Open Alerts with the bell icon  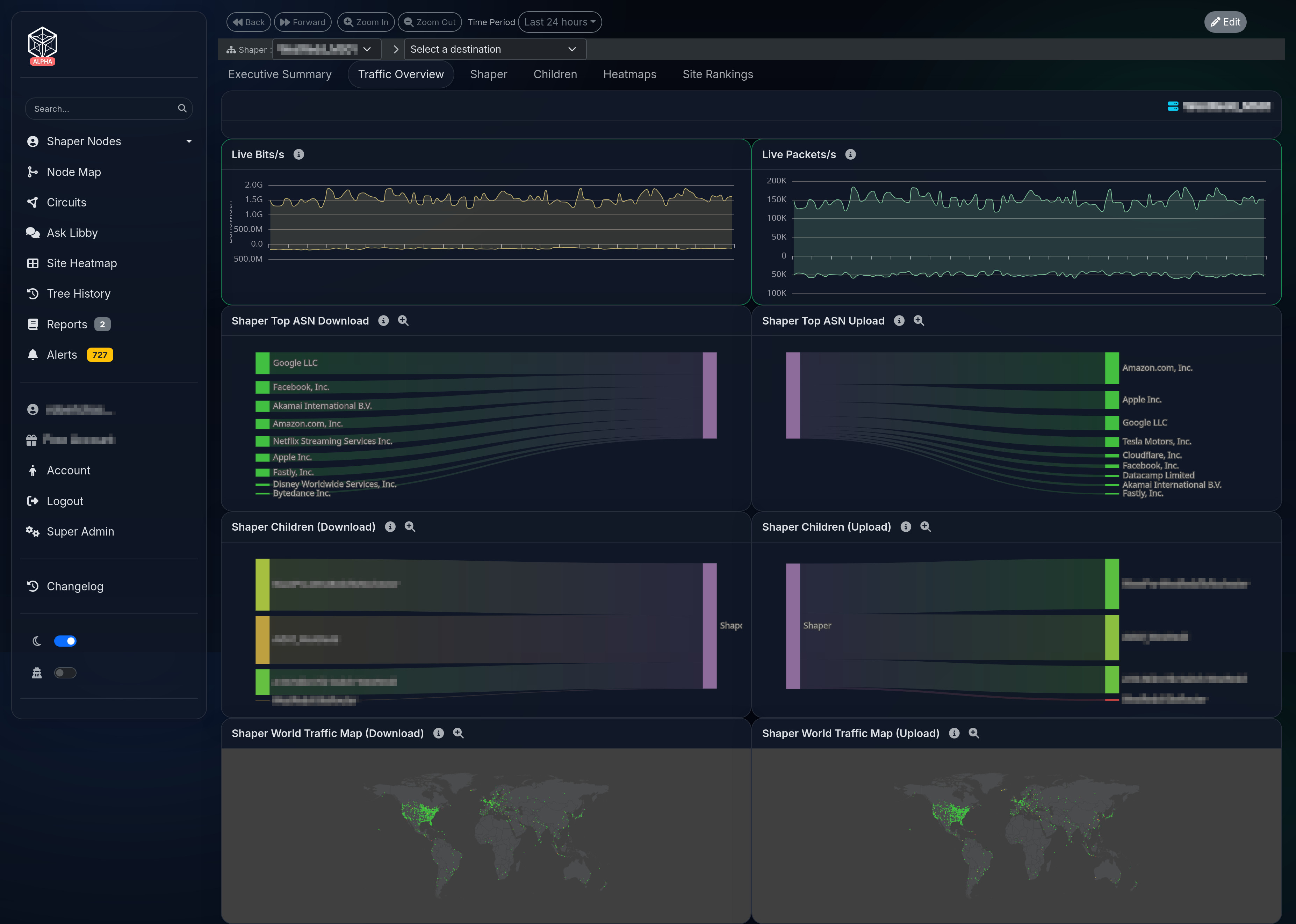[x=33, y=355]
